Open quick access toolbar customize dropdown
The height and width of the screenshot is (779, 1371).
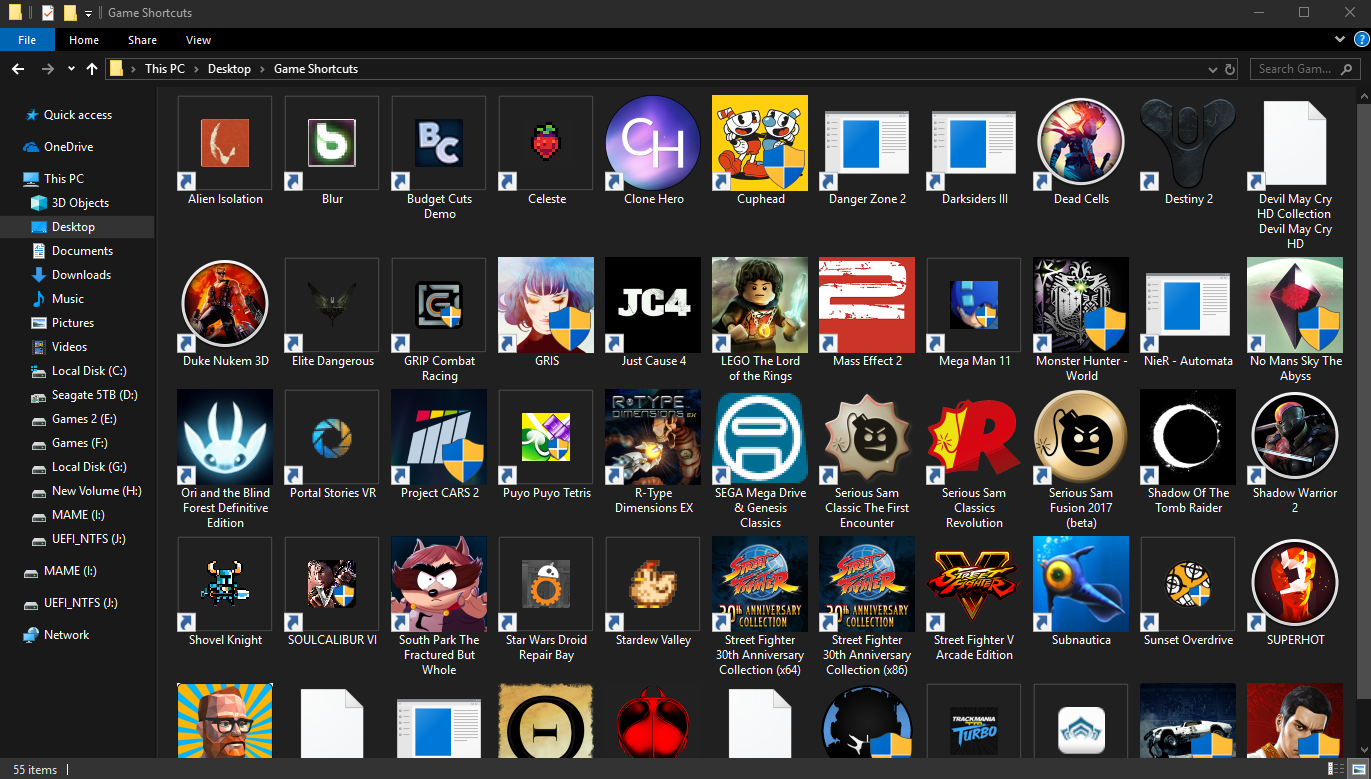tap(88, 13)
